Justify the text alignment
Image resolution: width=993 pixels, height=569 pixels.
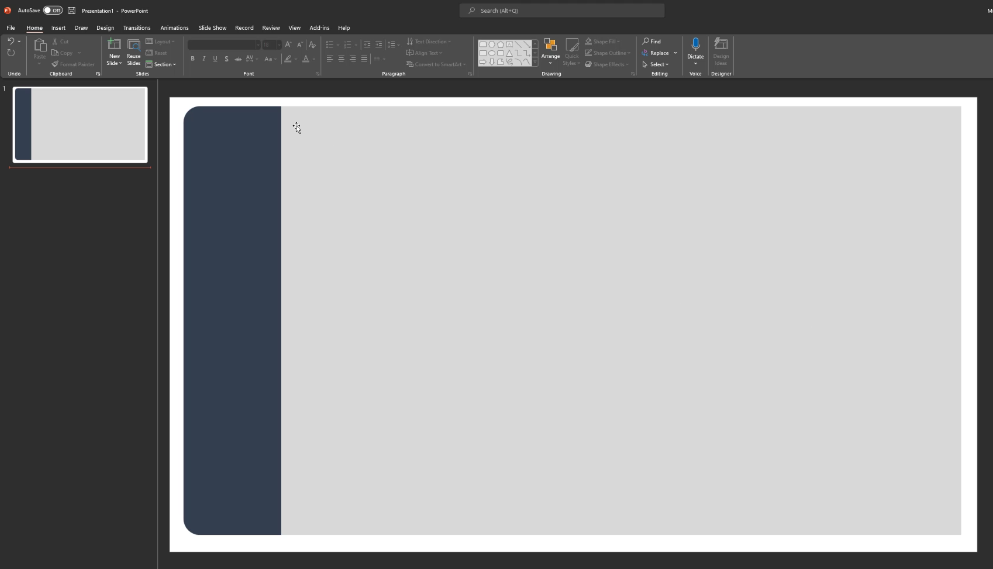(x=364, y=59)
